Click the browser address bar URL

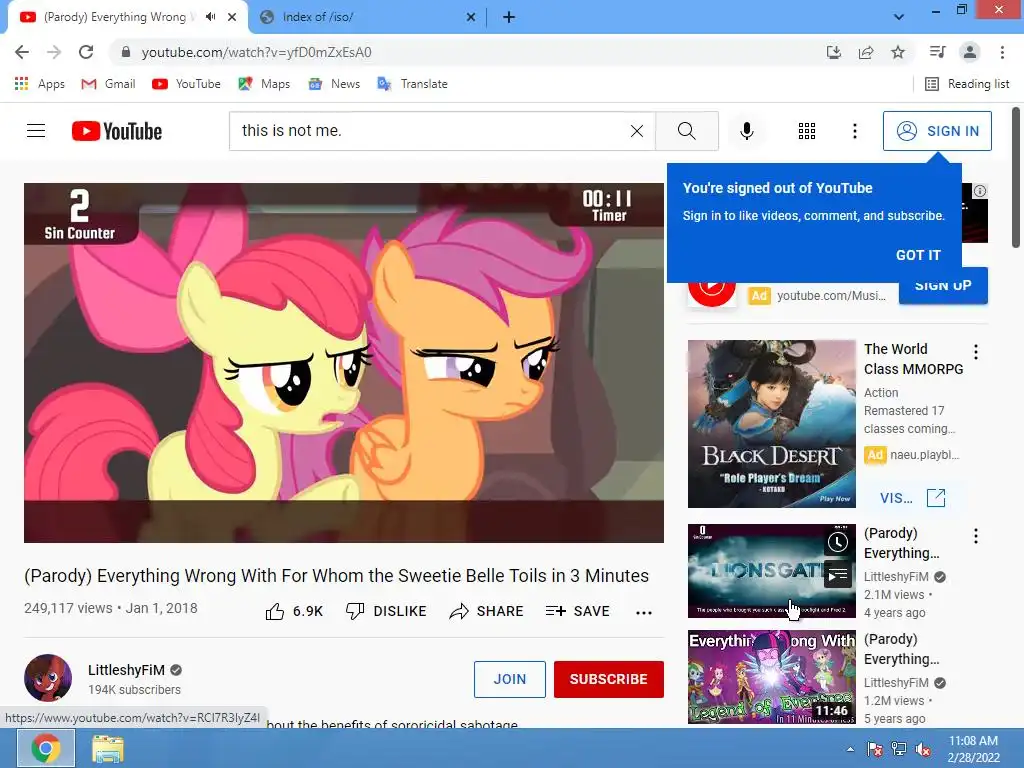[x=257, y=52]
